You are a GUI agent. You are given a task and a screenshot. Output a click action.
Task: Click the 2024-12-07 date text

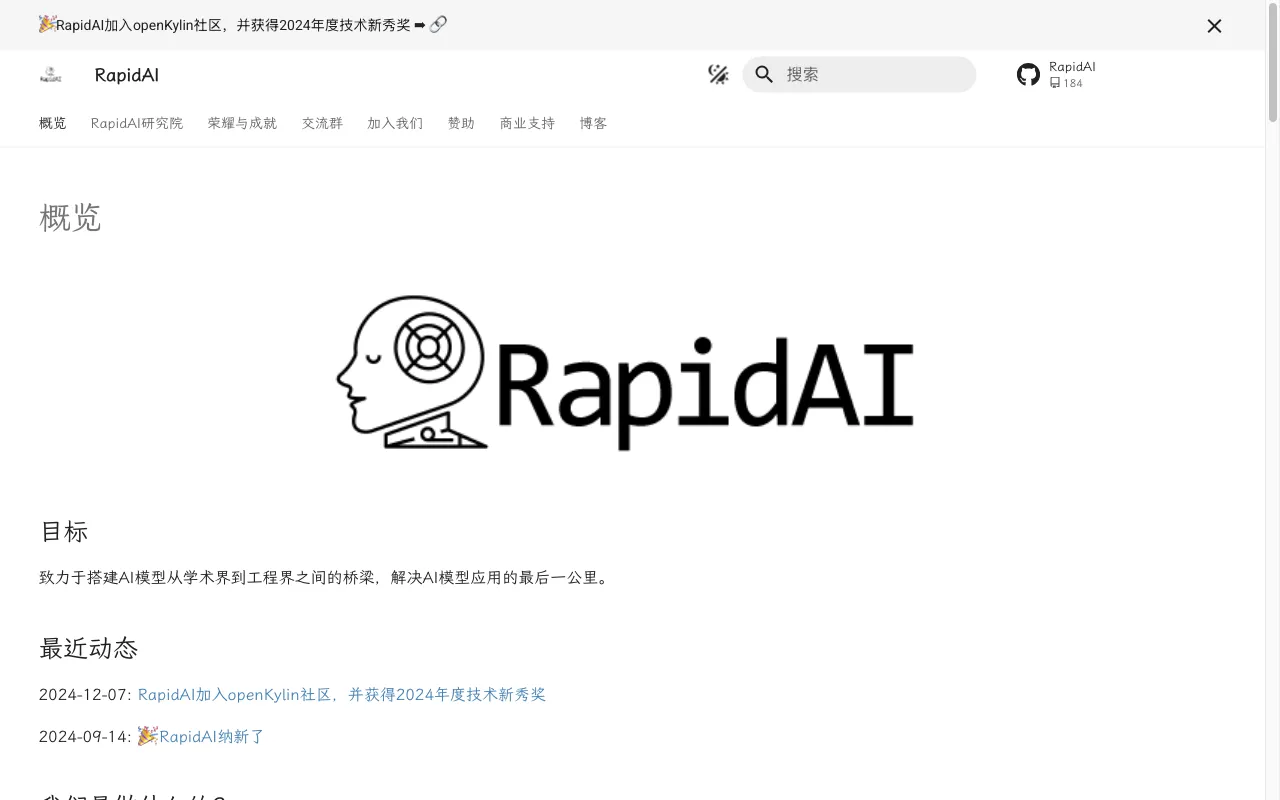coord(82,695)
